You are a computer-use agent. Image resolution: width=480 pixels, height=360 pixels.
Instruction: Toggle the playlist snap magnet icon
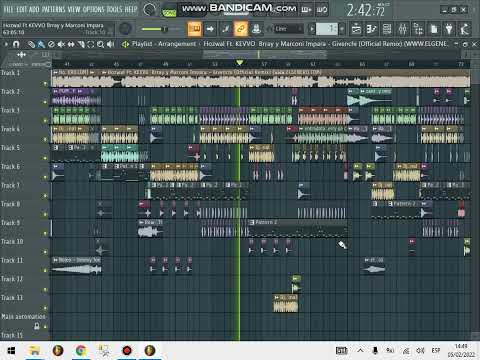pos(16,44)
